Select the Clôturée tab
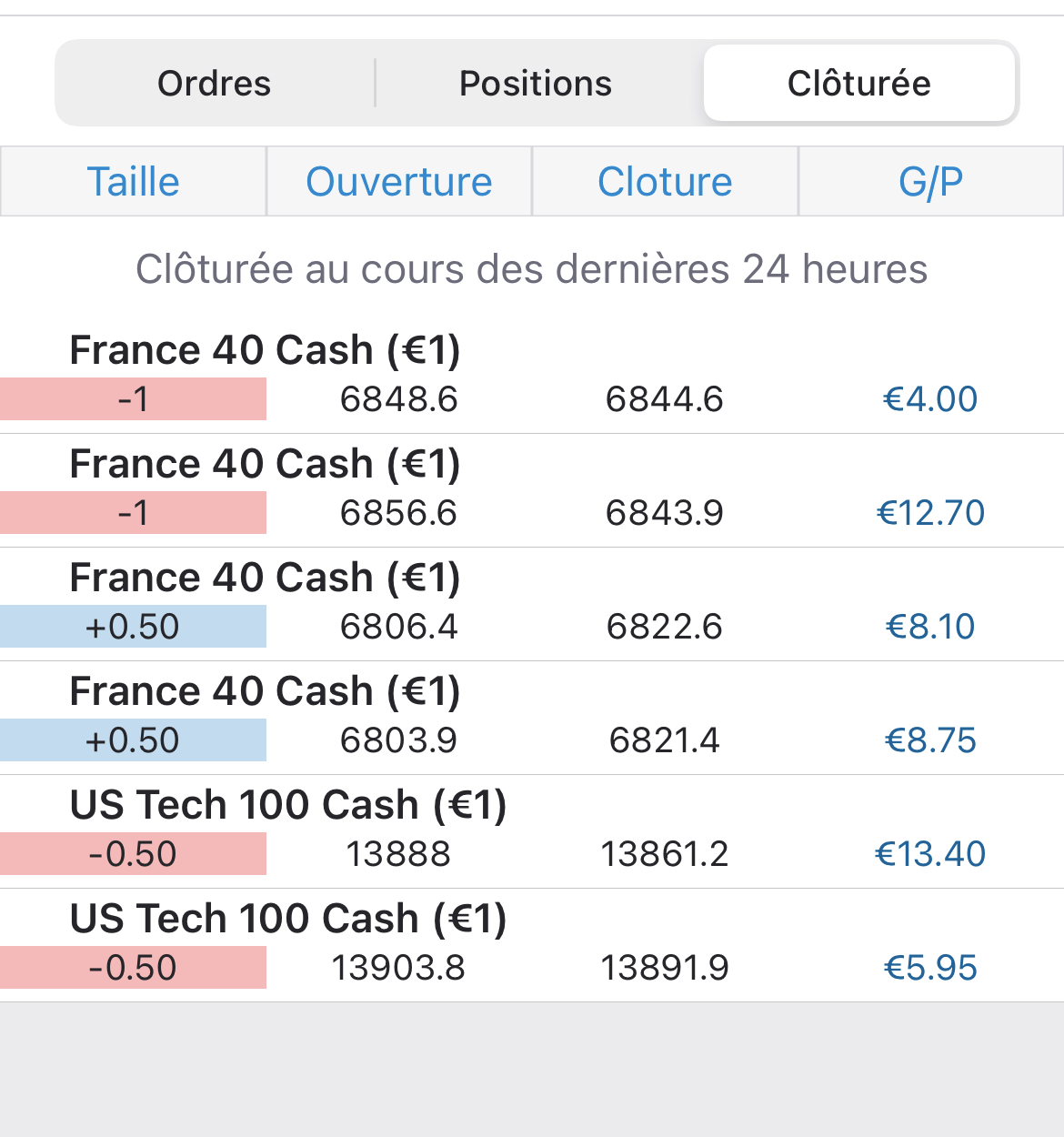Viewport: 1064px width, 1137px height. (858, 84)
